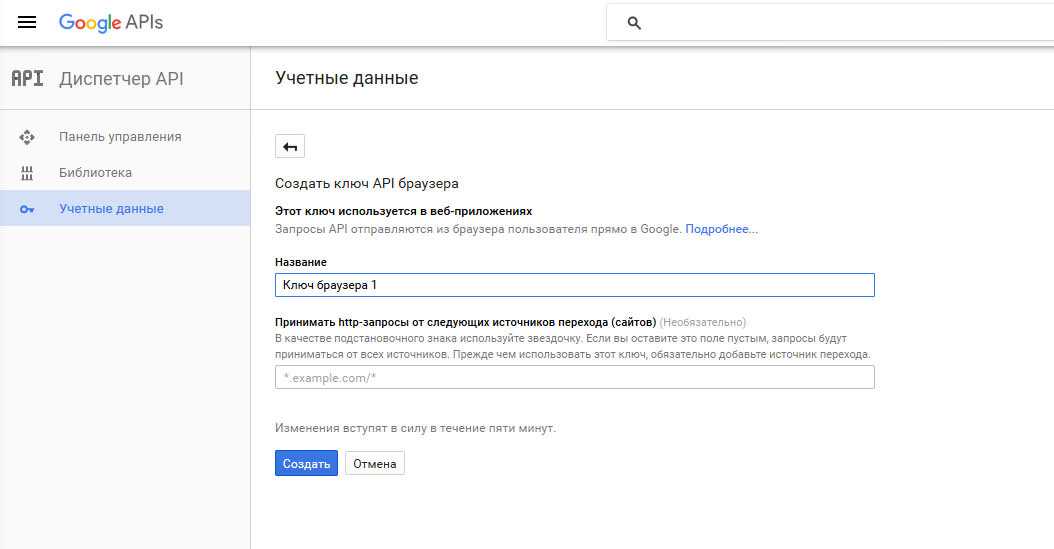Screen dimensions: 1054x549
Task: Click the search magnifier icon
Action: tap(633, 23)
